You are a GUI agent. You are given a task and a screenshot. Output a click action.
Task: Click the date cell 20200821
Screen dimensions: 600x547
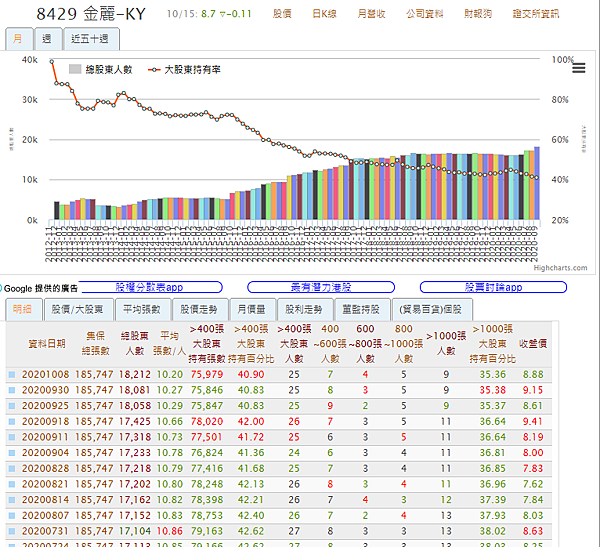[46, 484]
